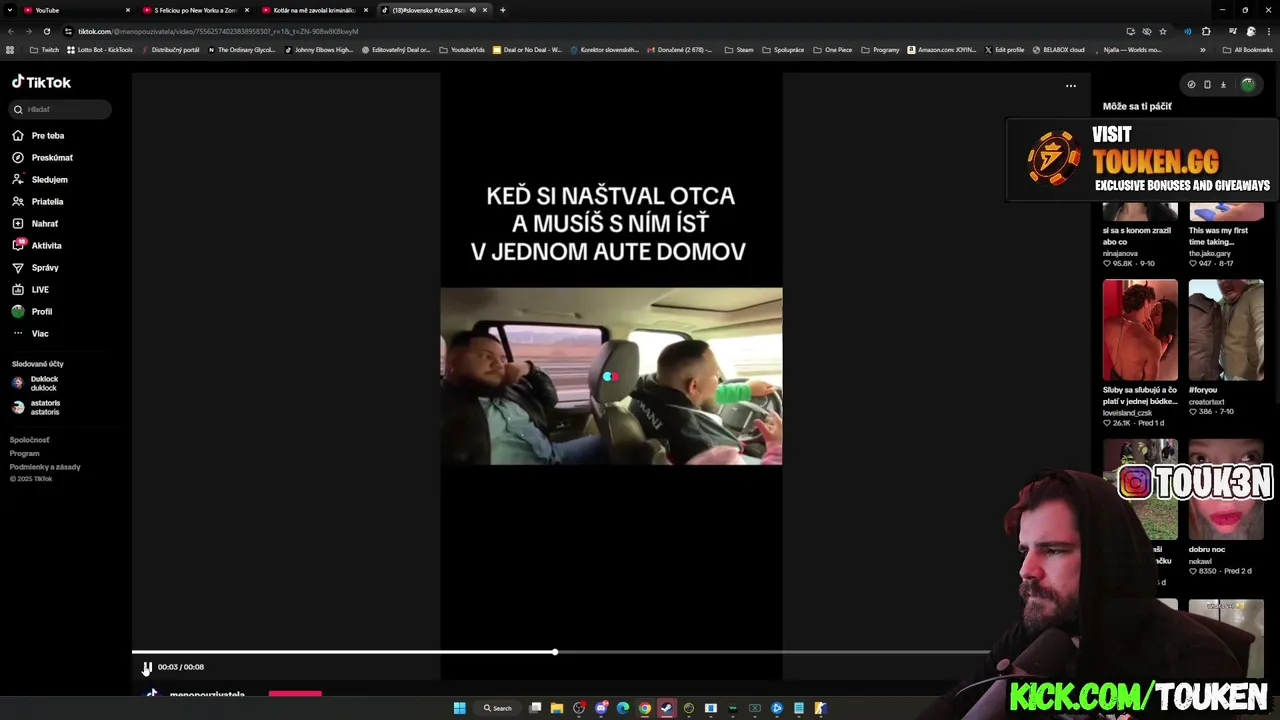Reload the page
Image resolution: width=1280 pixels, height=720 pixels.
click(x=46, y=31)
